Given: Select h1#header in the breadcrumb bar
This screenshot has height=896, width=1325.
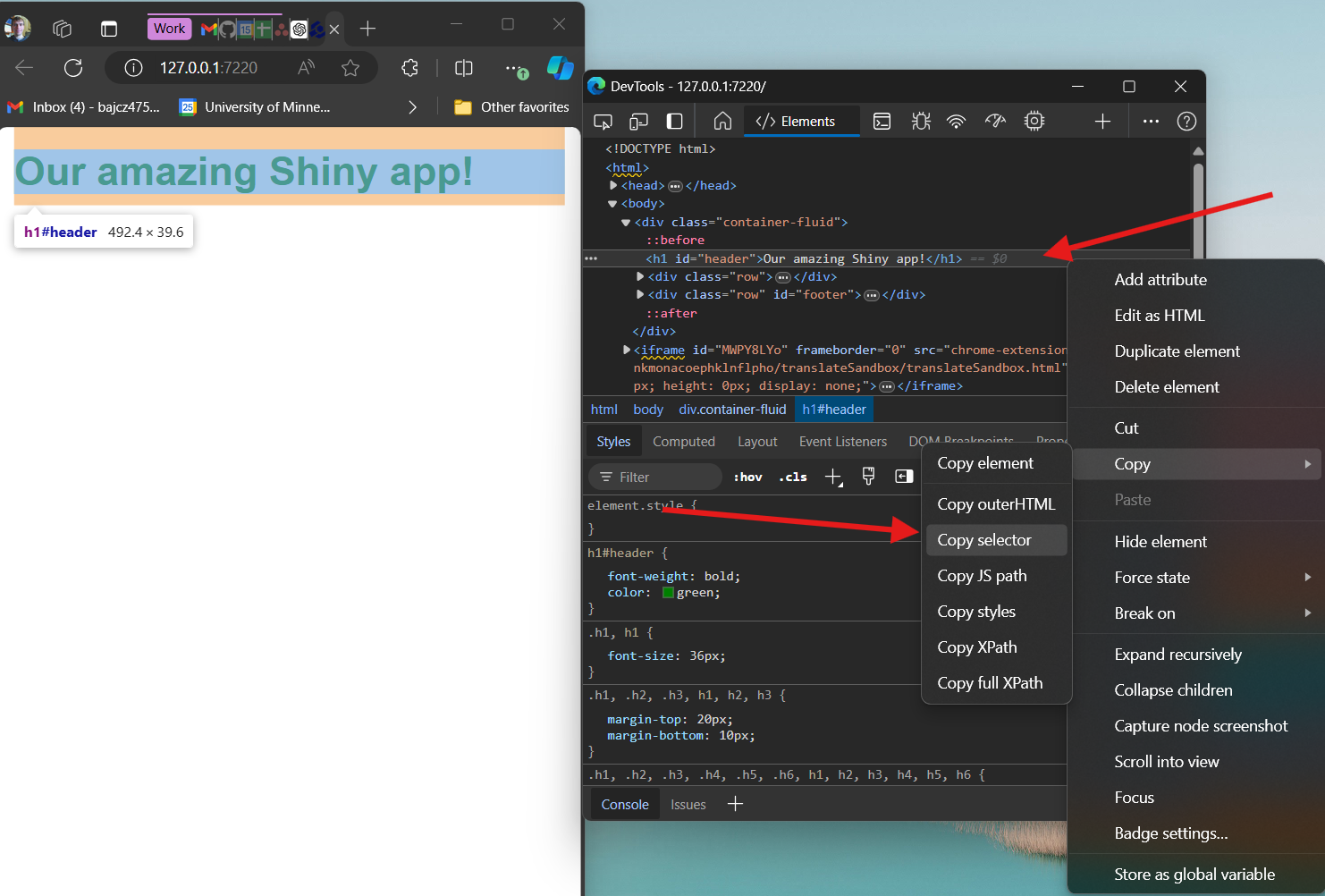Looking at the screenshot, I should (833, 409).
